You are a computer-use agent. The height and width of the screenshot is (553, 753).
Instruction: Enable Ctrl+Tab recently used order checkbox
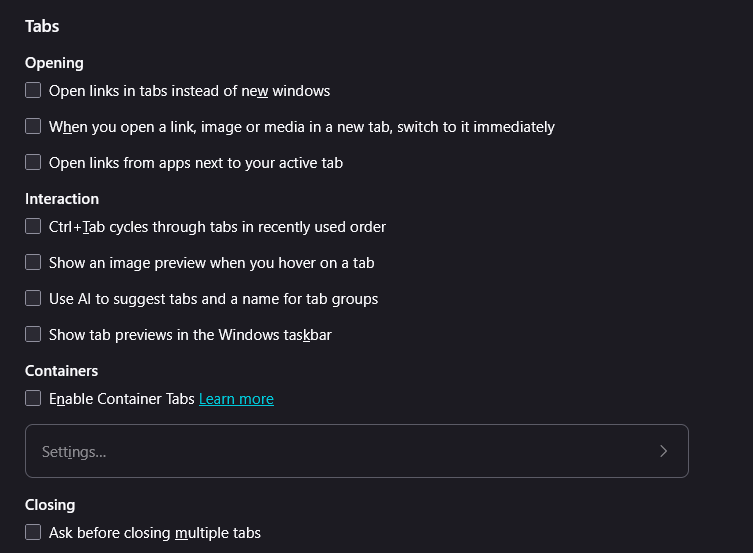tap(33, 227)
